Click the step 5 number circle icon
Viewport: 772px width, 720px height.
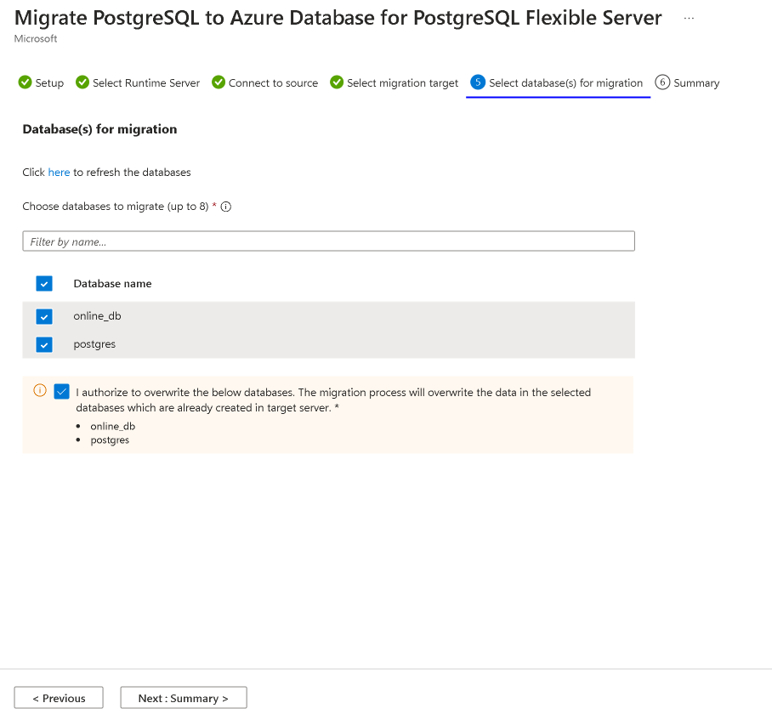[x=478, y=83]
